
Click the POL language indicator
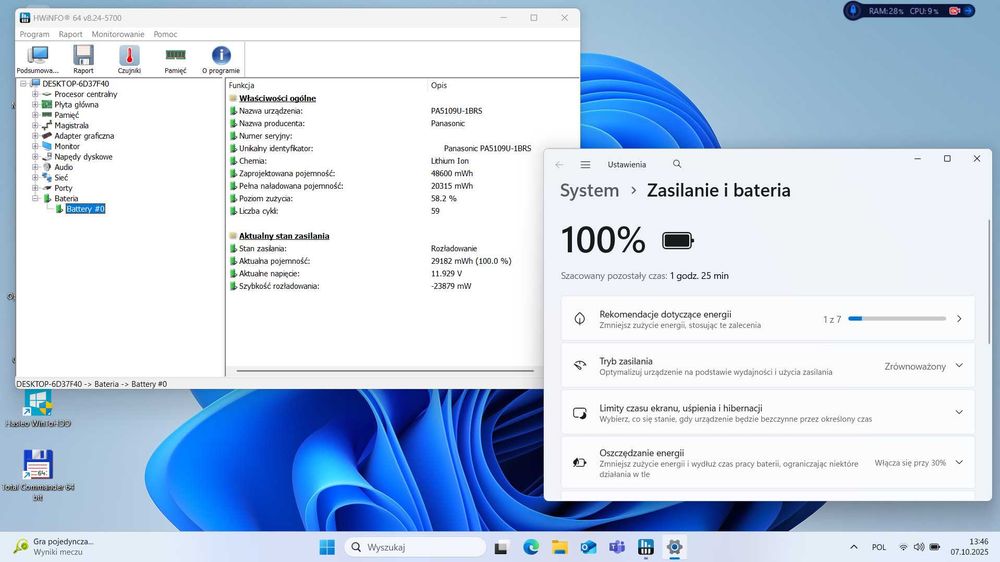click(x=879, y=547)
